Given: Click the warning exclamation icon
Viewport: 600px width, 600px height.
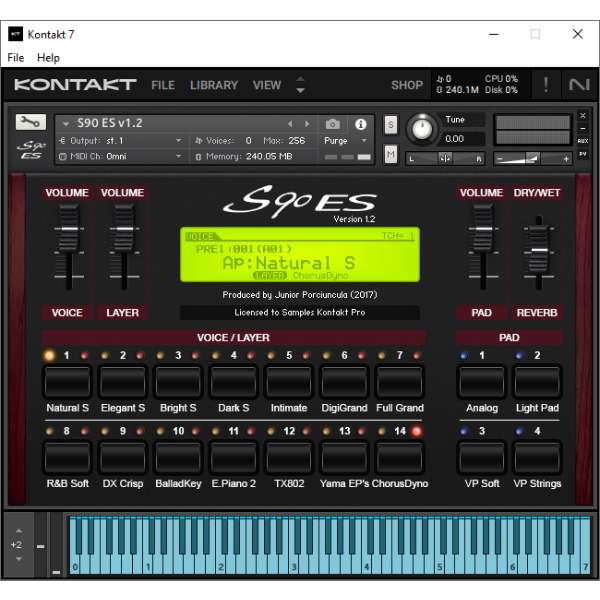Looking at the screenshot, I should pyautogui.click(x=546, y=85).
